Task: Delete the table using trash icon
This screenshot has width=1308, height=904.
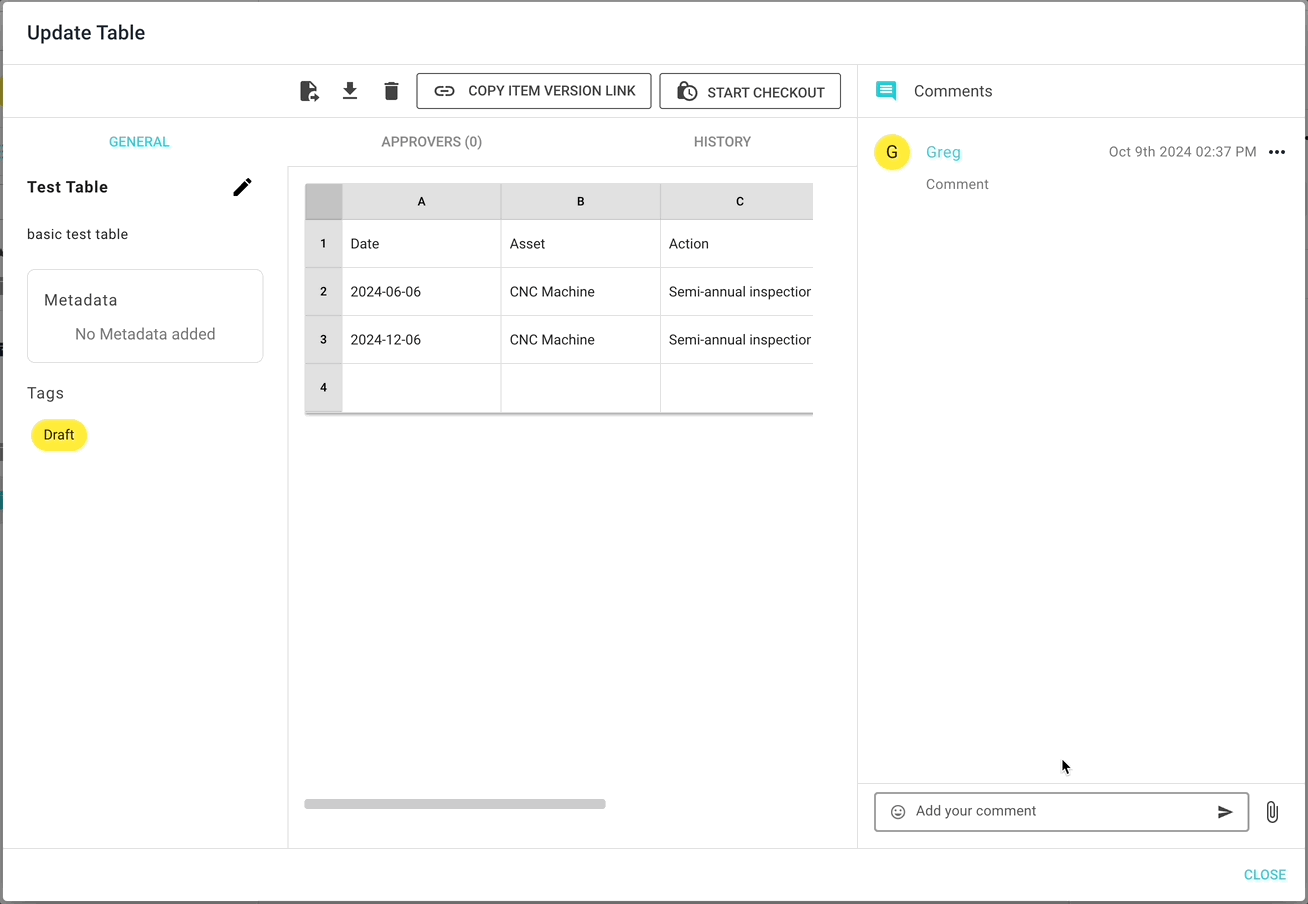Action: click(391, 91)
